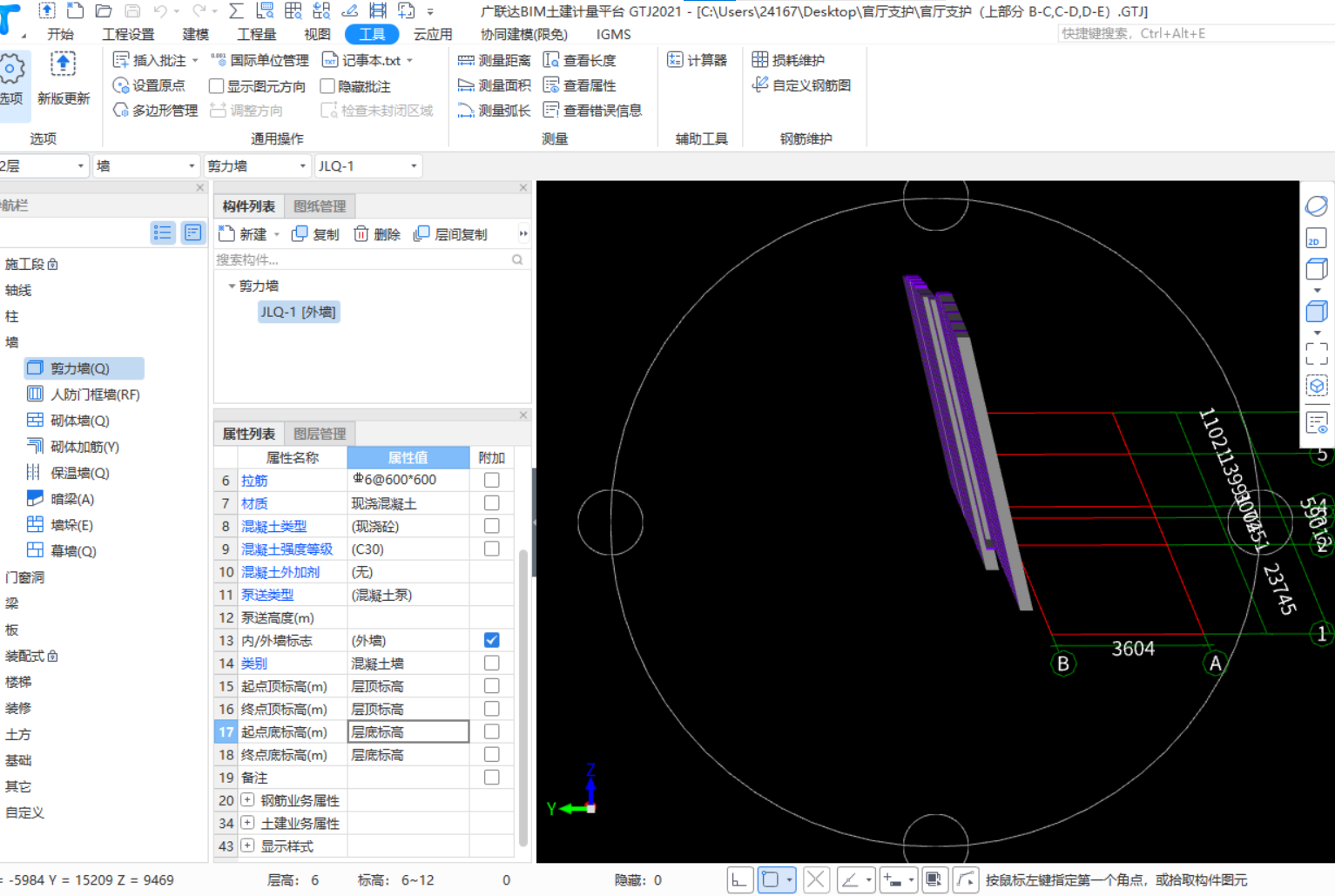Check 附加 box for 类别 row
1335x896 pixels.
tap(492, 663)
